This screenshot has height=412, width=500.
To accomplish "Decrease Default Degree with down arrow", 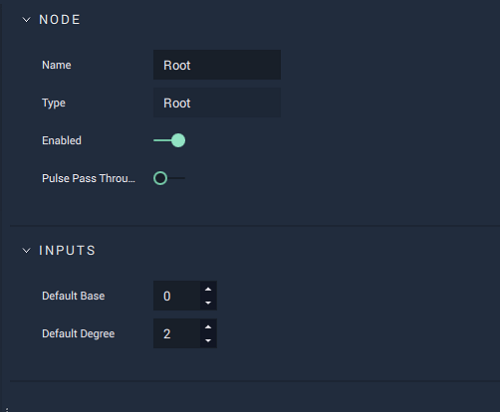I will tap(208, 340).
